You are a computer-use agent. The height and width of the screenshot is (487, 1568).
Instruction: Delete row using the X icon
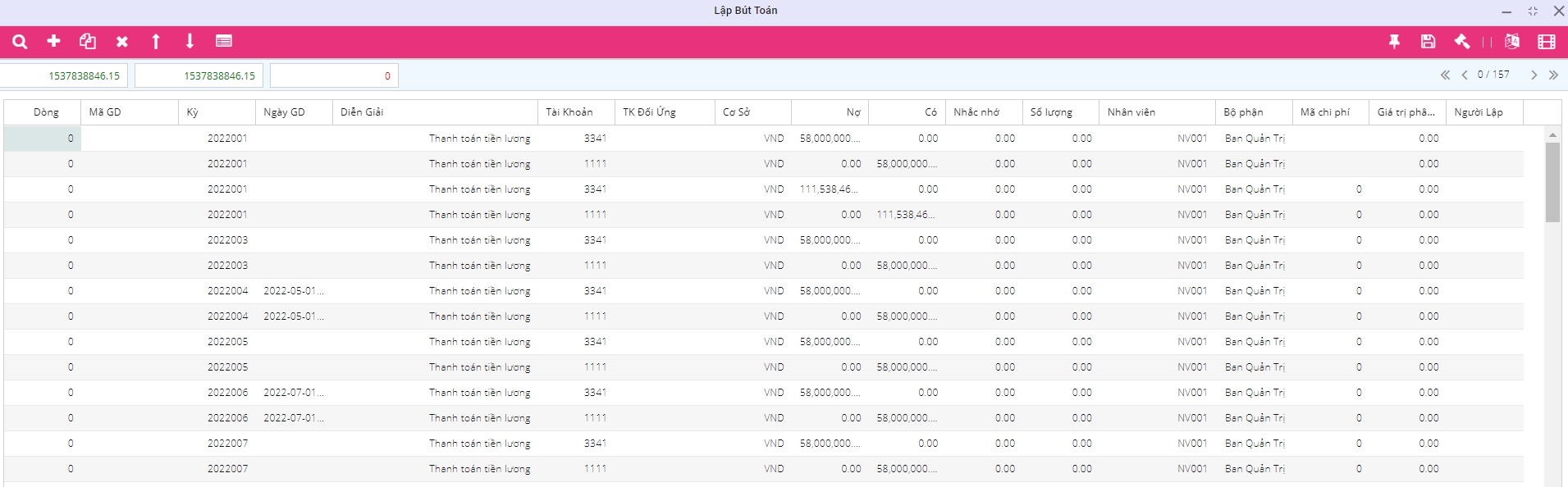click(x=122, y=42)
